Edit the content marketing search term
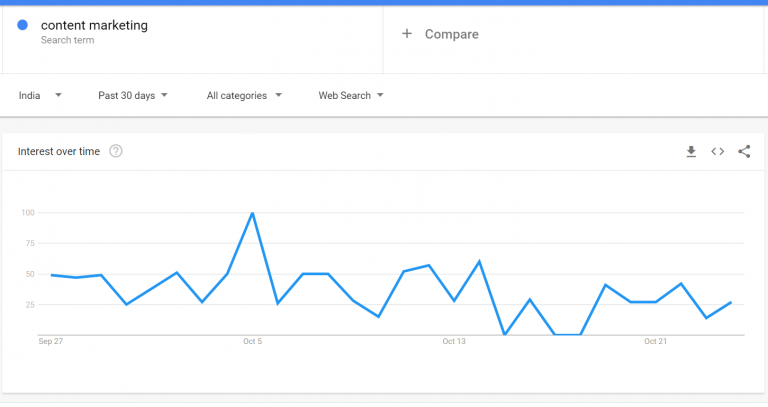768x407 pixels. tap(94, 25)
